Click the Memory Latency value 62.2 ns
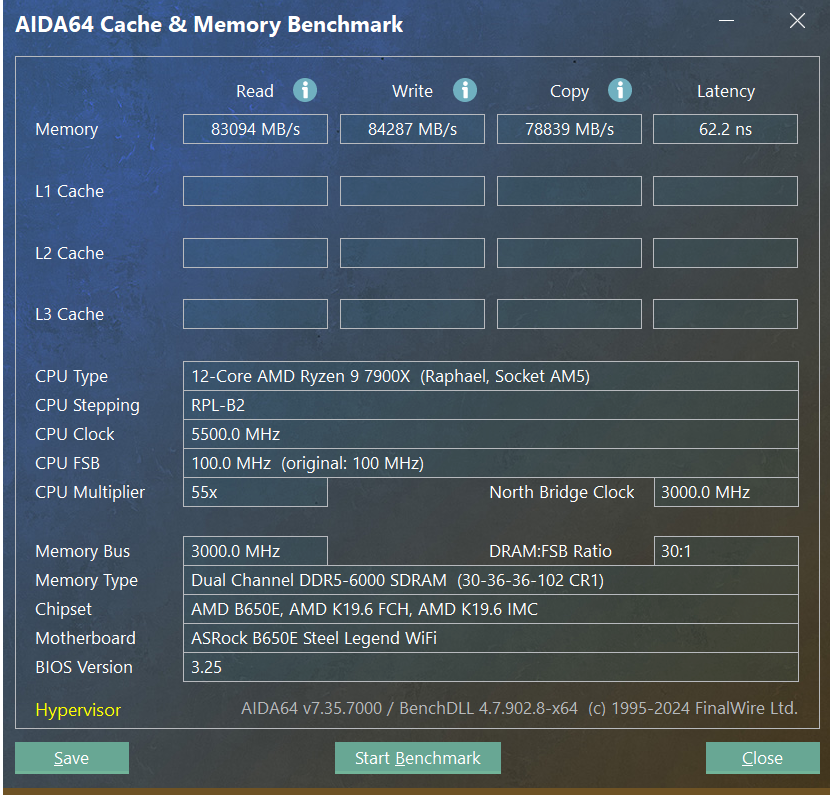830x795 pixels. (x=725, y=129)
